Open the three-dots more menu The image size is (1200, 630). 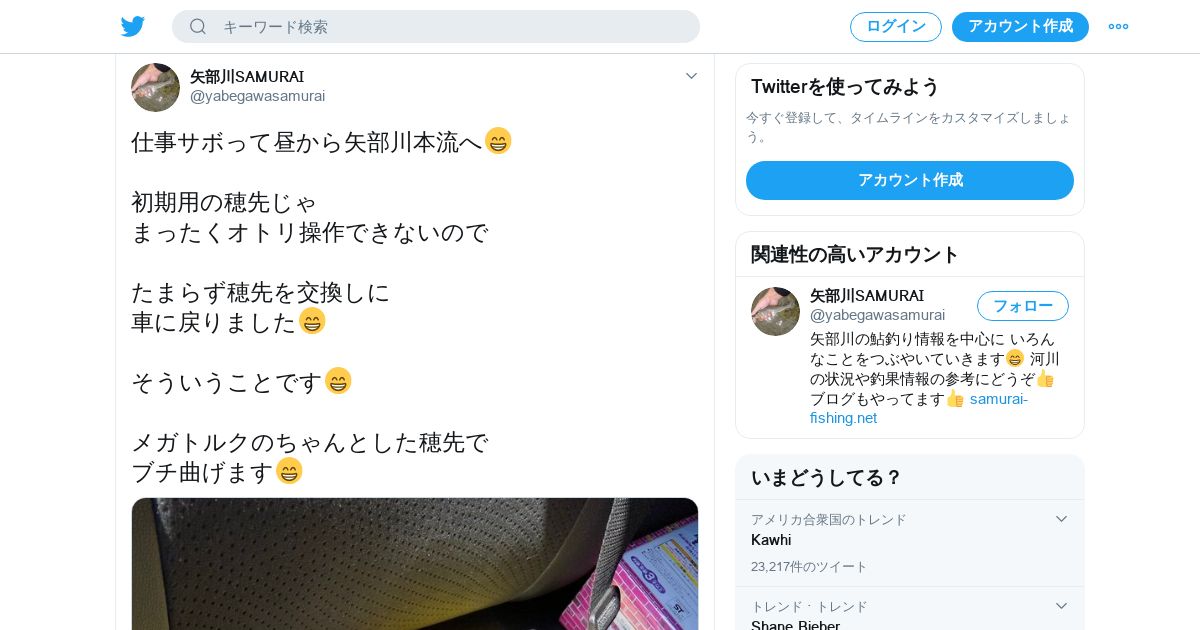click(x=1118, y=27)
